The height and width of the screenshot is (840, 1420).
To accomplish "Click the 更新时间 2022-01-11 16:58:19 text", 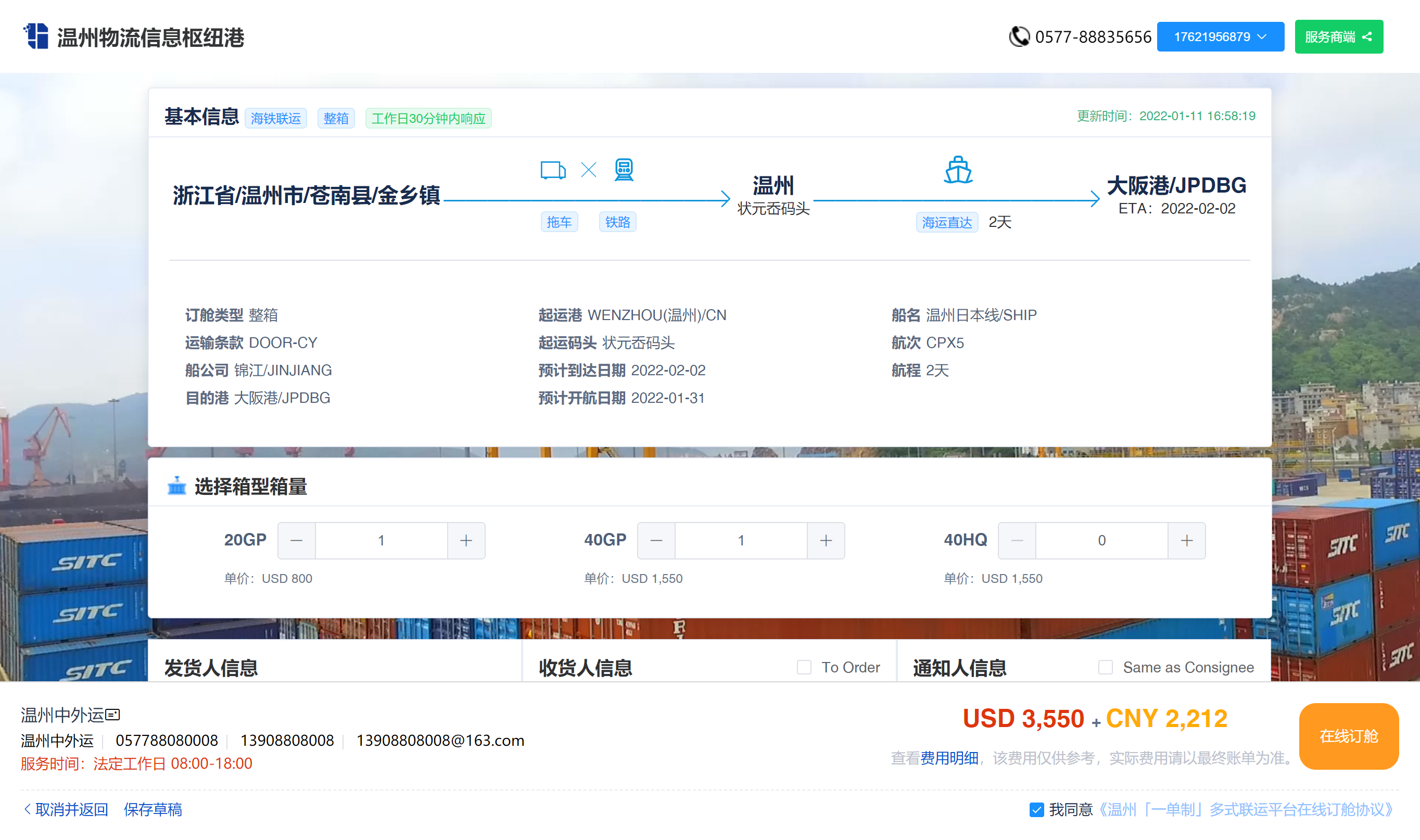I will 1166,116.
